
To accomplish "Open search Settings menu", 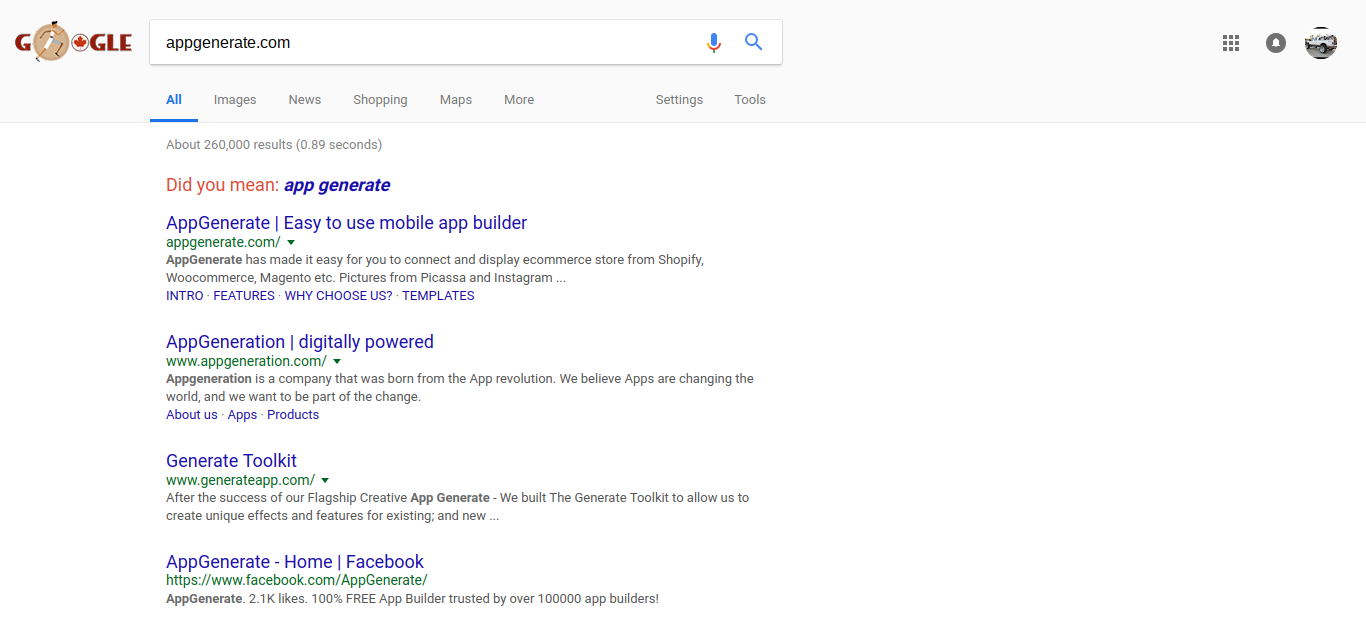I will tap(679, 100).
